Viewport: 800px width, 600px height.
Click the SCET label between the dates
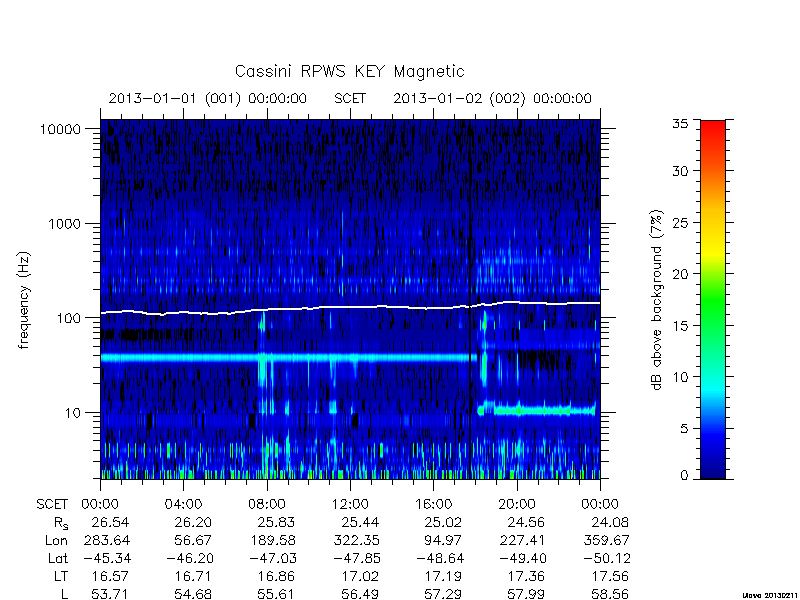pos(350,98)
